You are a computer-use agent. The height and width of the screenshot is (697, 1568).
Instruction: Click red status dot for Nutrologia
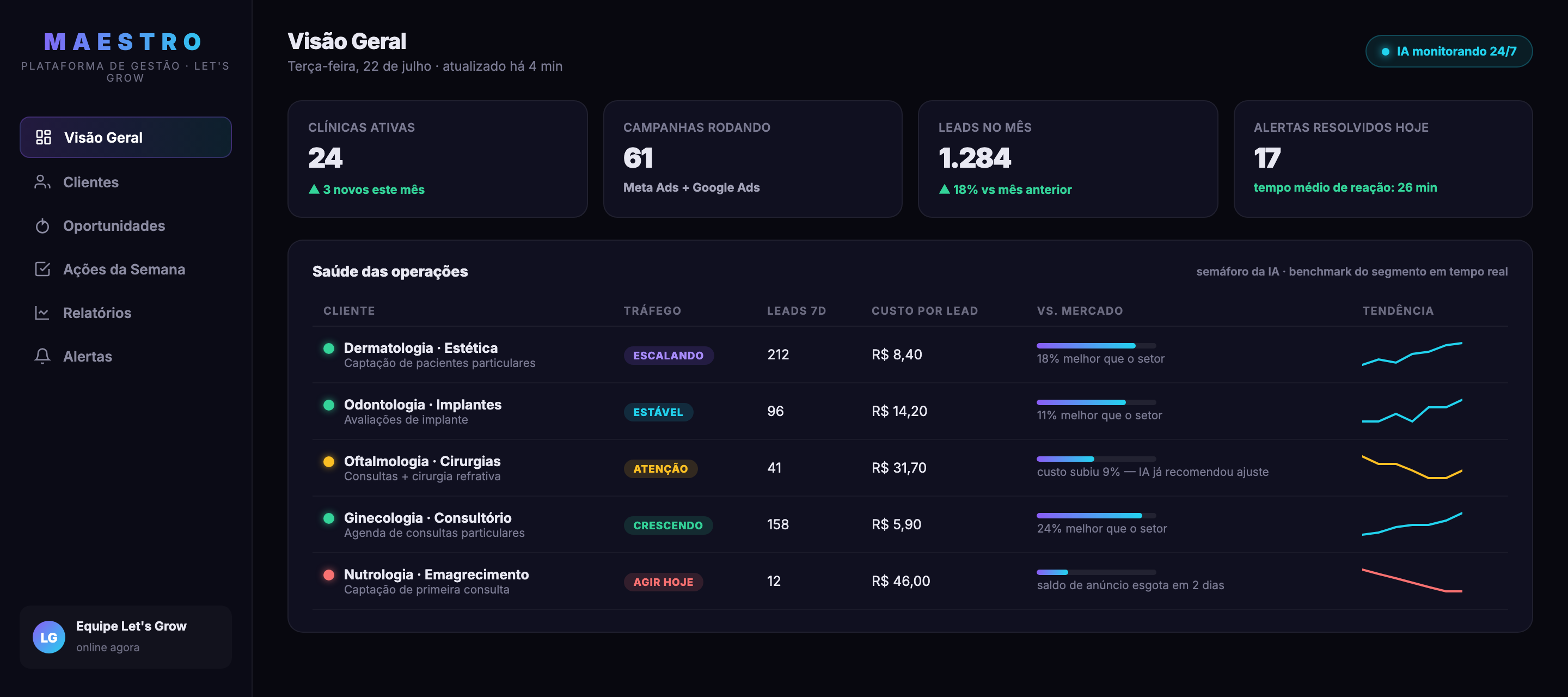tap(329, 574)
